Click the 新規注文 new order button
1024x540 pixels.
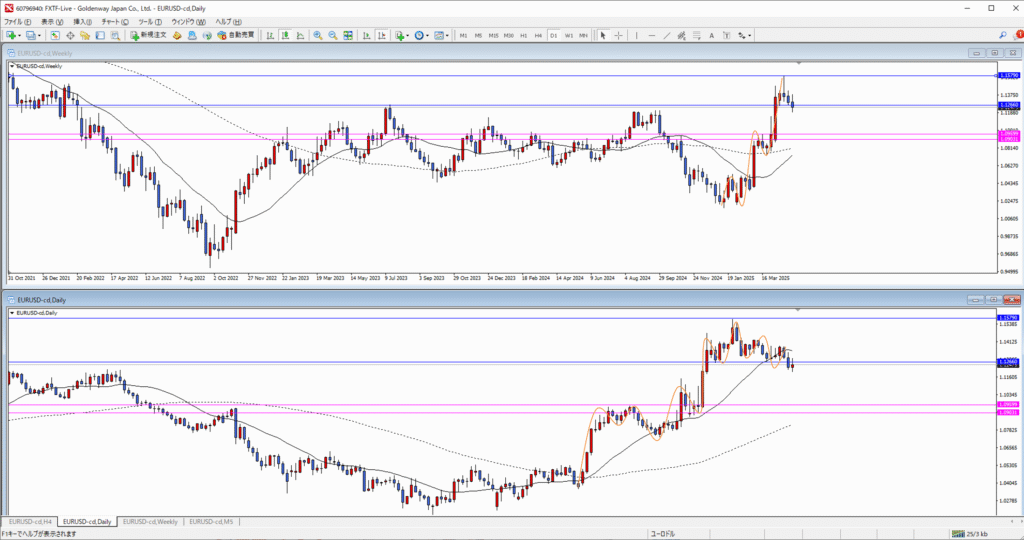point(148,35)
